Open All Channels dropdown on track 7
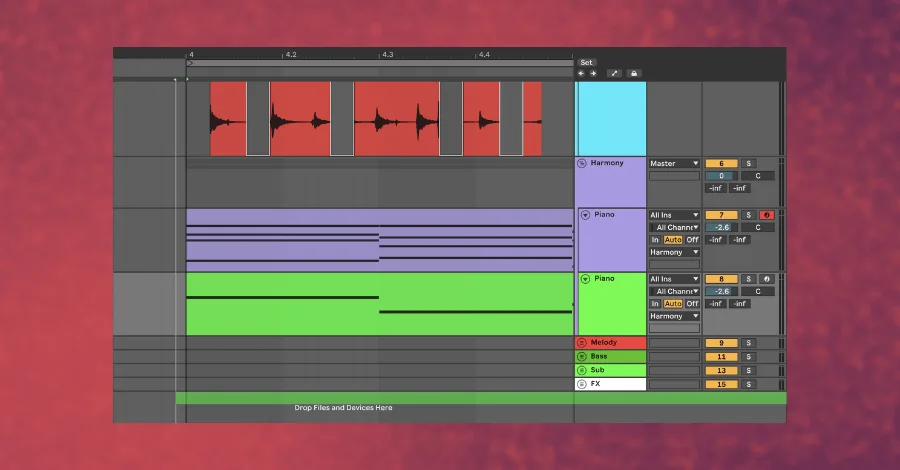 click(674, 228)
